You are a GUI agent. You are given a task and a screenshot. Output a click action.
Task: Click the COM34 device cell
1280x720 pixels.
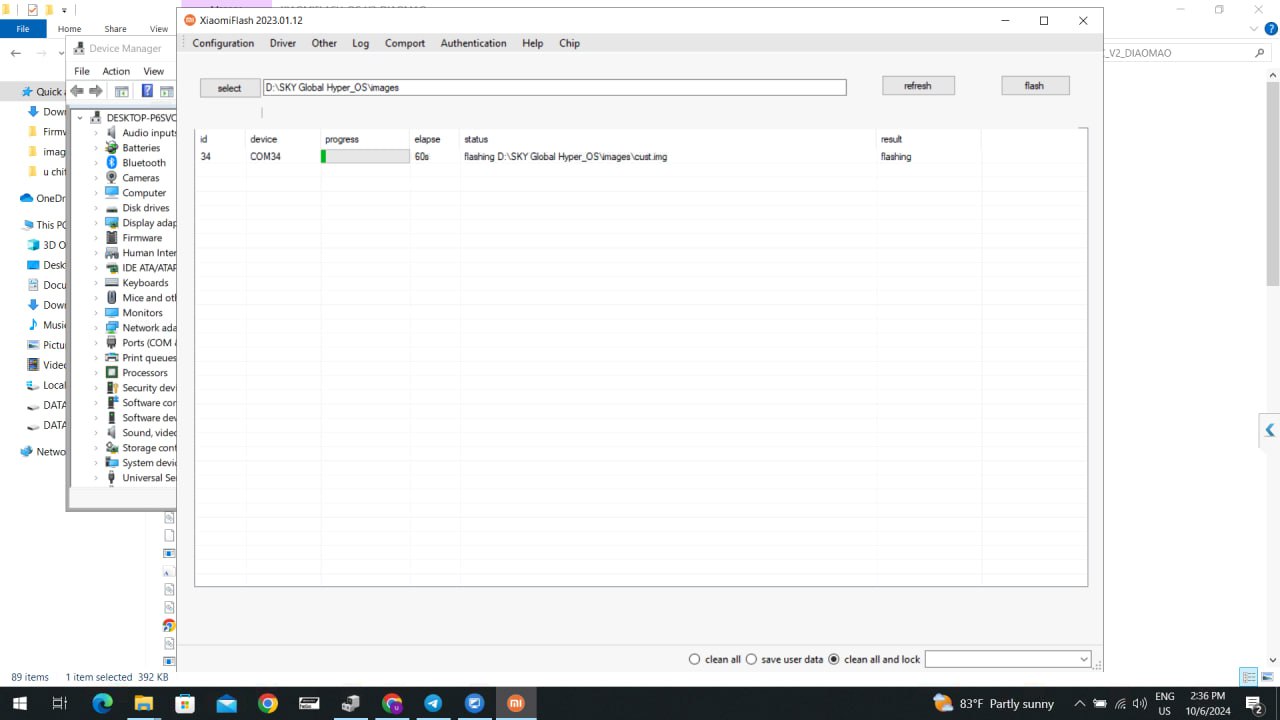(x=265, y=157)
